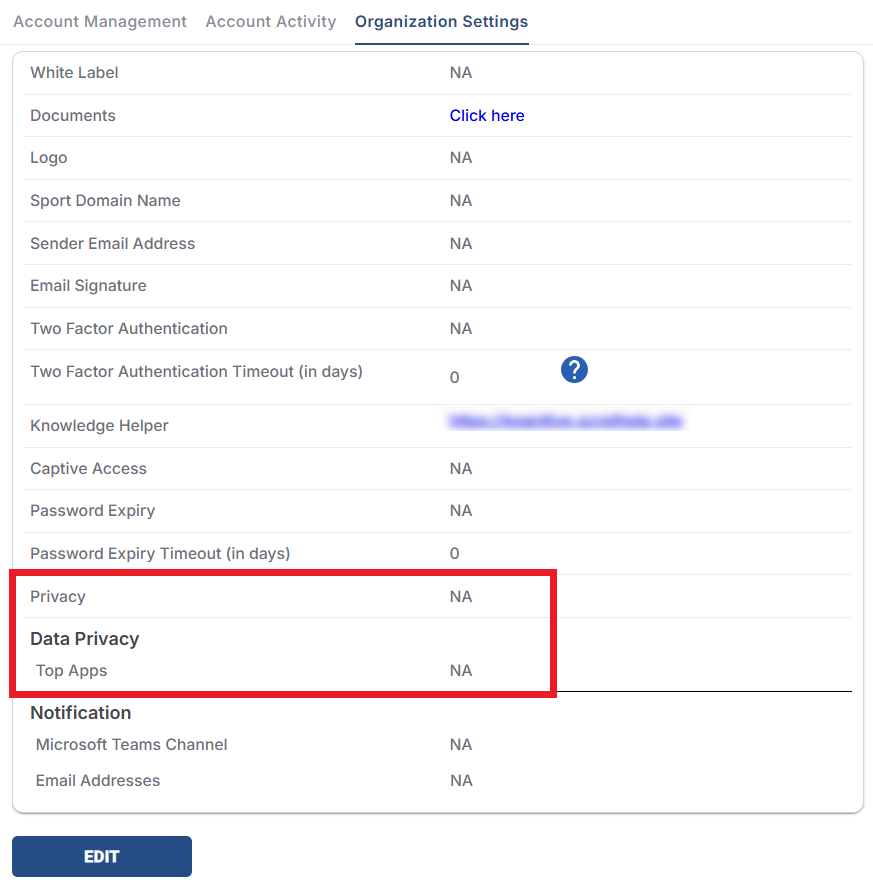Click the Two Factor Authentication NA value
This screenshot has width=873, height=882.
pyautogui.click(x=461, y=328)
